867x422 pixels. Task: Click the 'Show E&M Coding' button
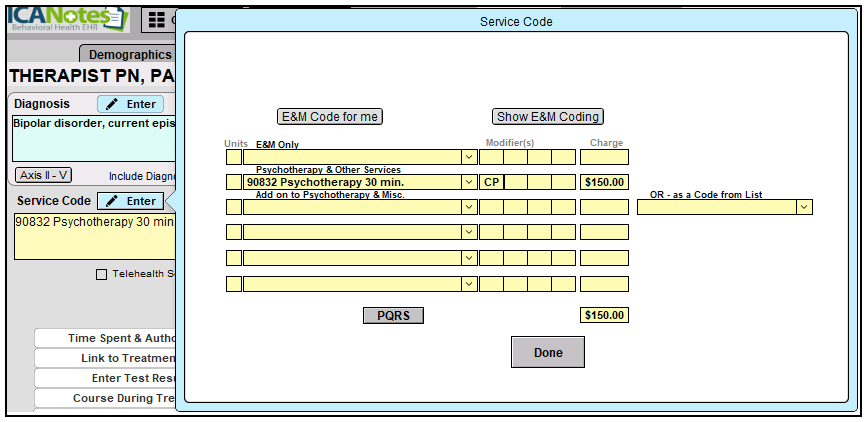point(548,117)
